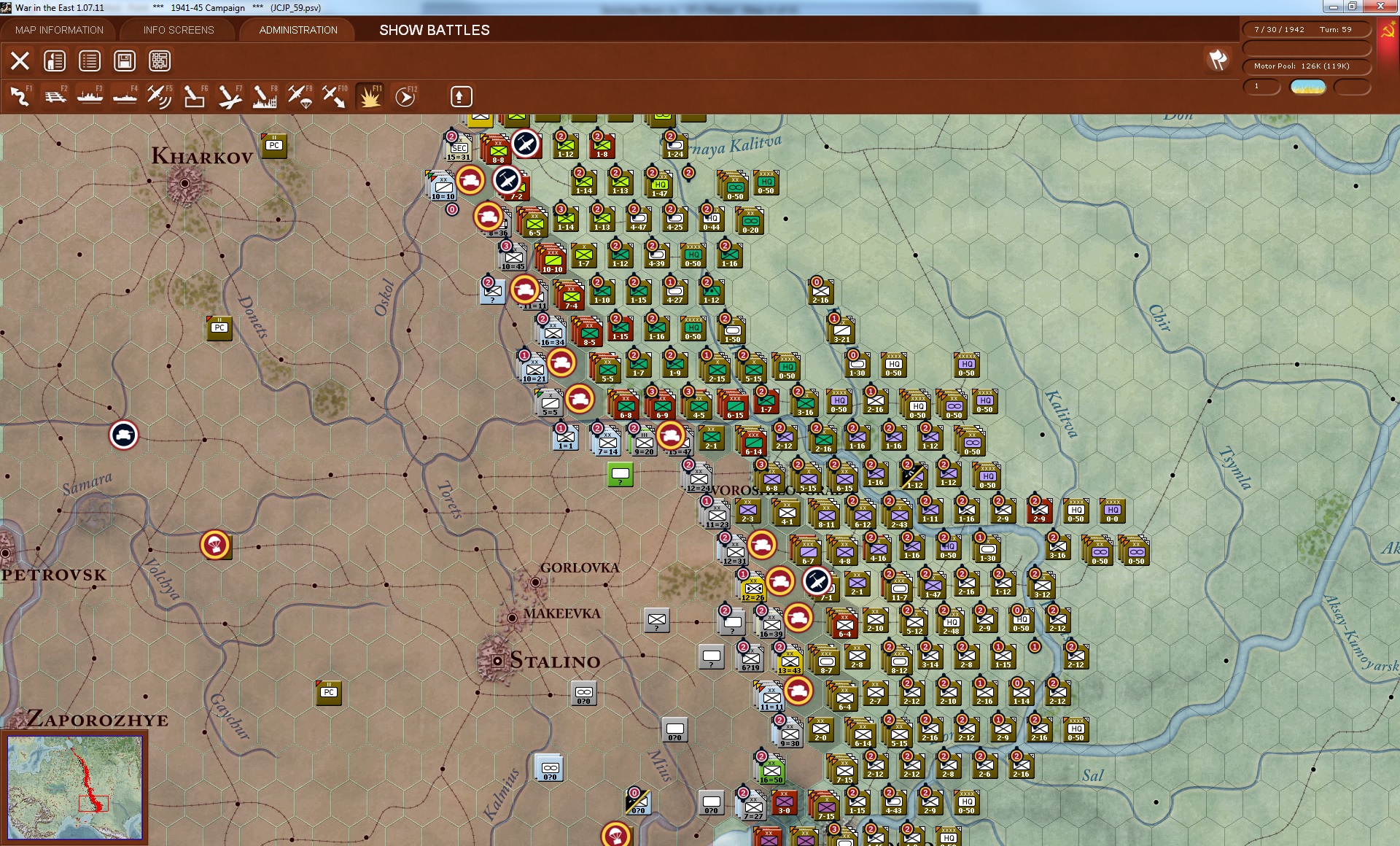Select the F6 bomb unit mode icon
The height and width of the screenshot is (846, 1400).
point(195,96)
